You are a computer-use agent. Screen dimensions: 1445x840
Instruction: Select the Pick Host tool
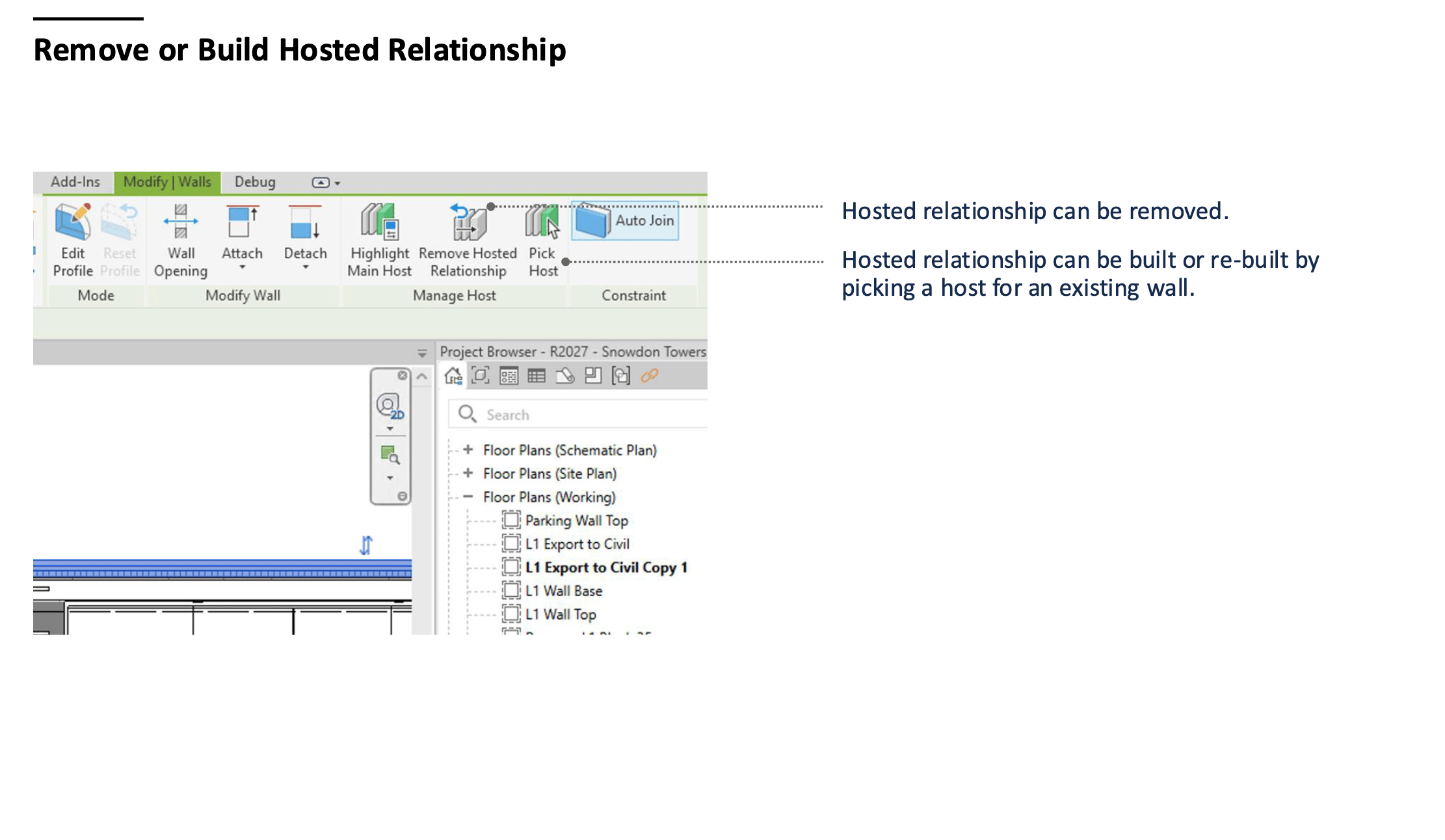coord(543,240)
